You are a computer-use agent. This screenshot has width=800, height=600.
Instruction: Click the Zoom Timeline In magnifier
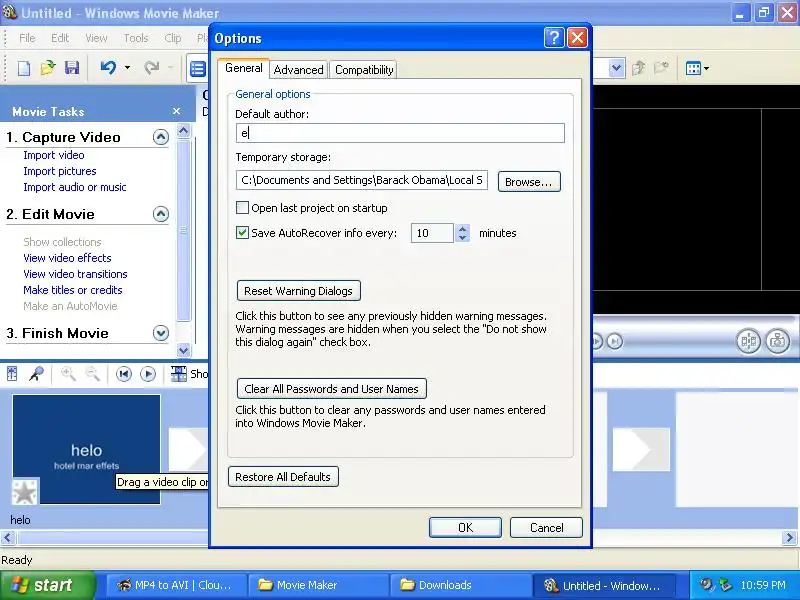click(x=68, y=374)
